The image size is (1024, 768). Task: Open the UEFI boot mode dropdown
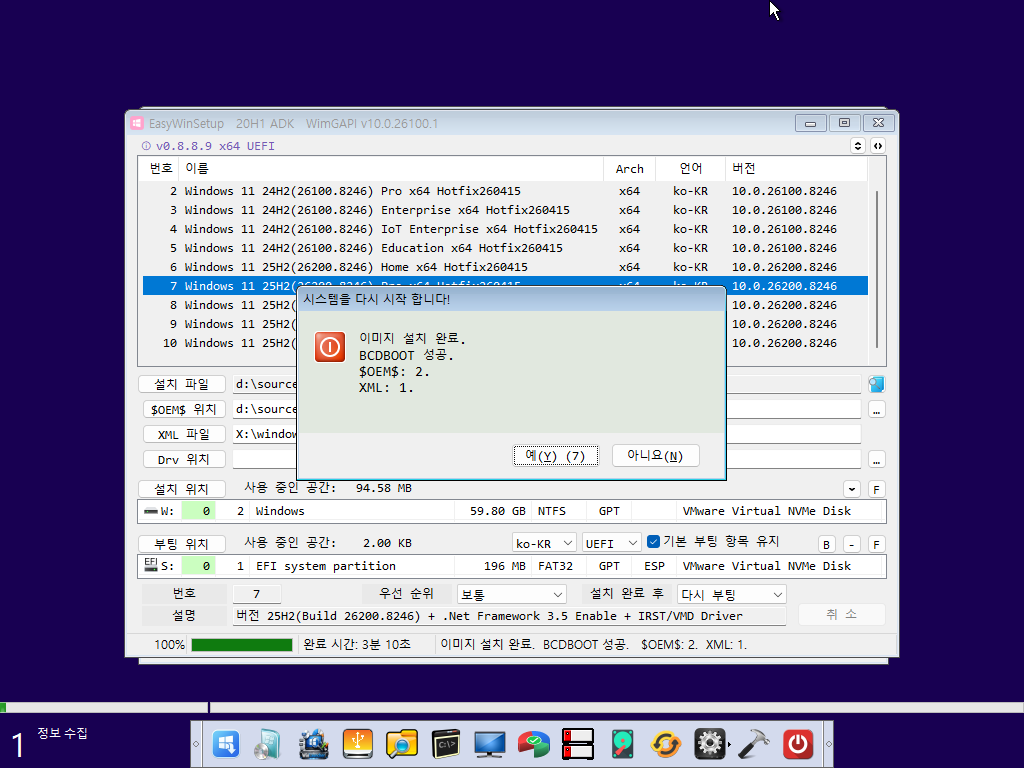click(611, 543)
